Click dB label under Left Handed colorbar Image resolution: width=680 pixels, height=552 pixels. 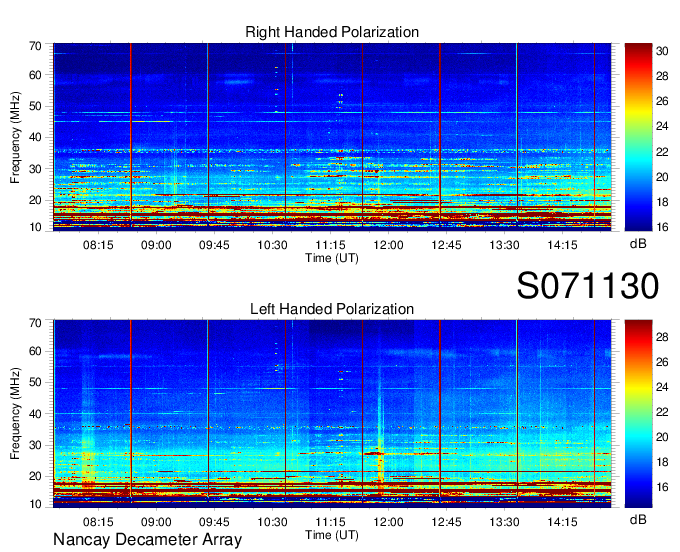(x=638, y=520)
